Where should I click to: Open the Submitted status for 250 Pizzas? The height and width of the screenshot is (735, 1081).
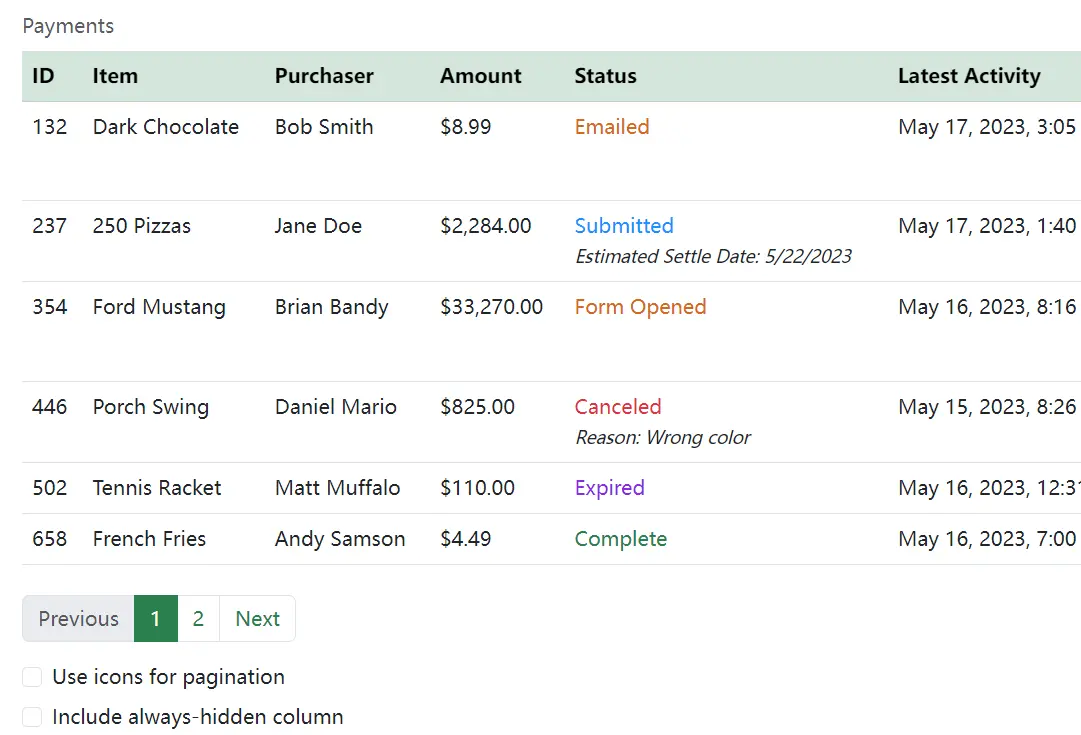click(623, 226)
